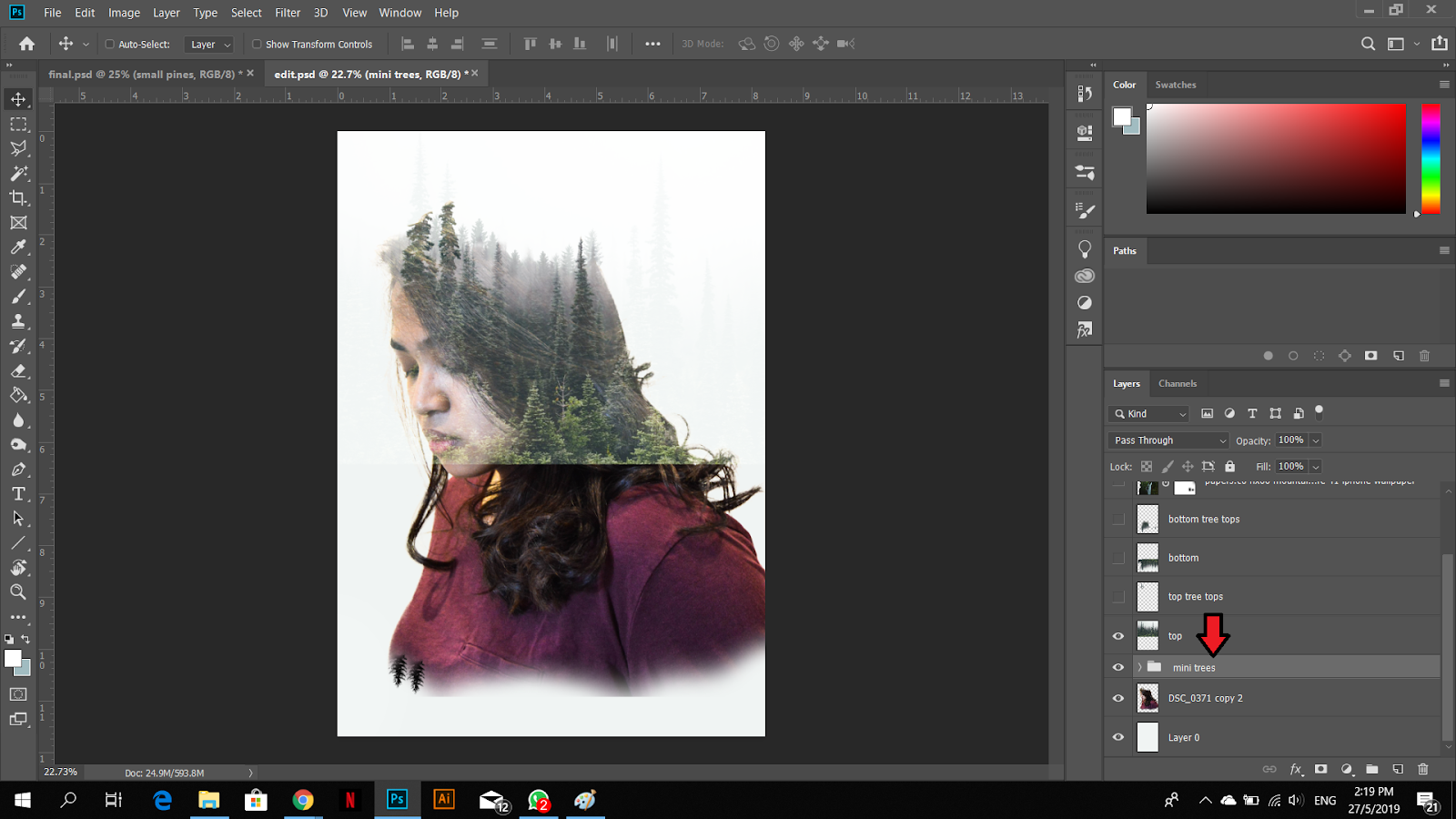Click the hue spectrum slider bar
This screenshot has height=819, width=1456.
[1431, 158]
